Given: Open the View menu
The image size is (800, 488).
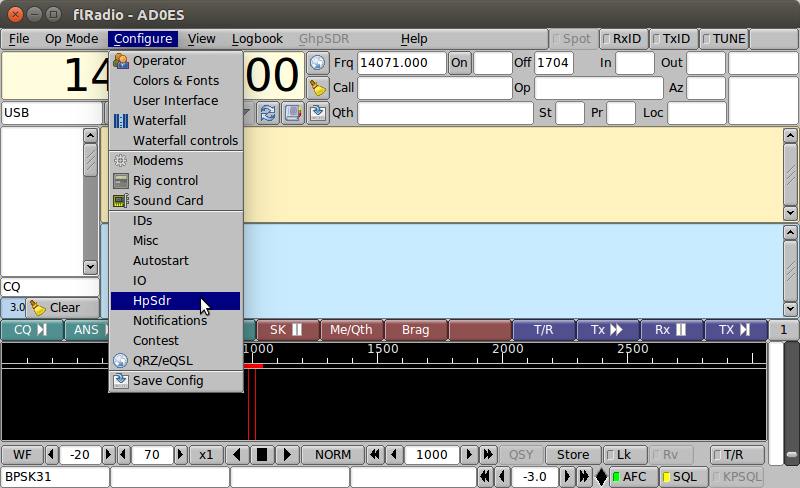Looking at the screenshot, I should [x=201, y=39].
